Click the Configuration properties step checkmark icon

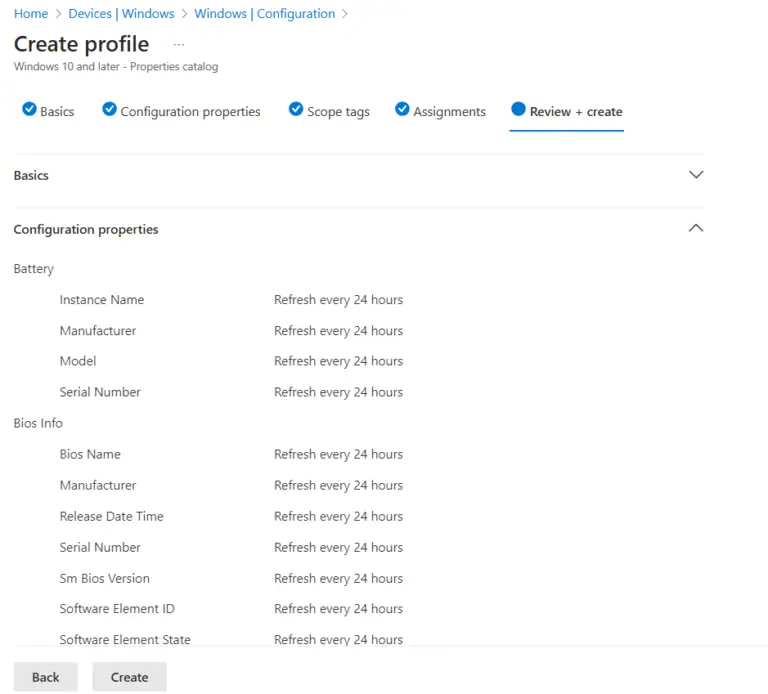click(x=110, y=110)
